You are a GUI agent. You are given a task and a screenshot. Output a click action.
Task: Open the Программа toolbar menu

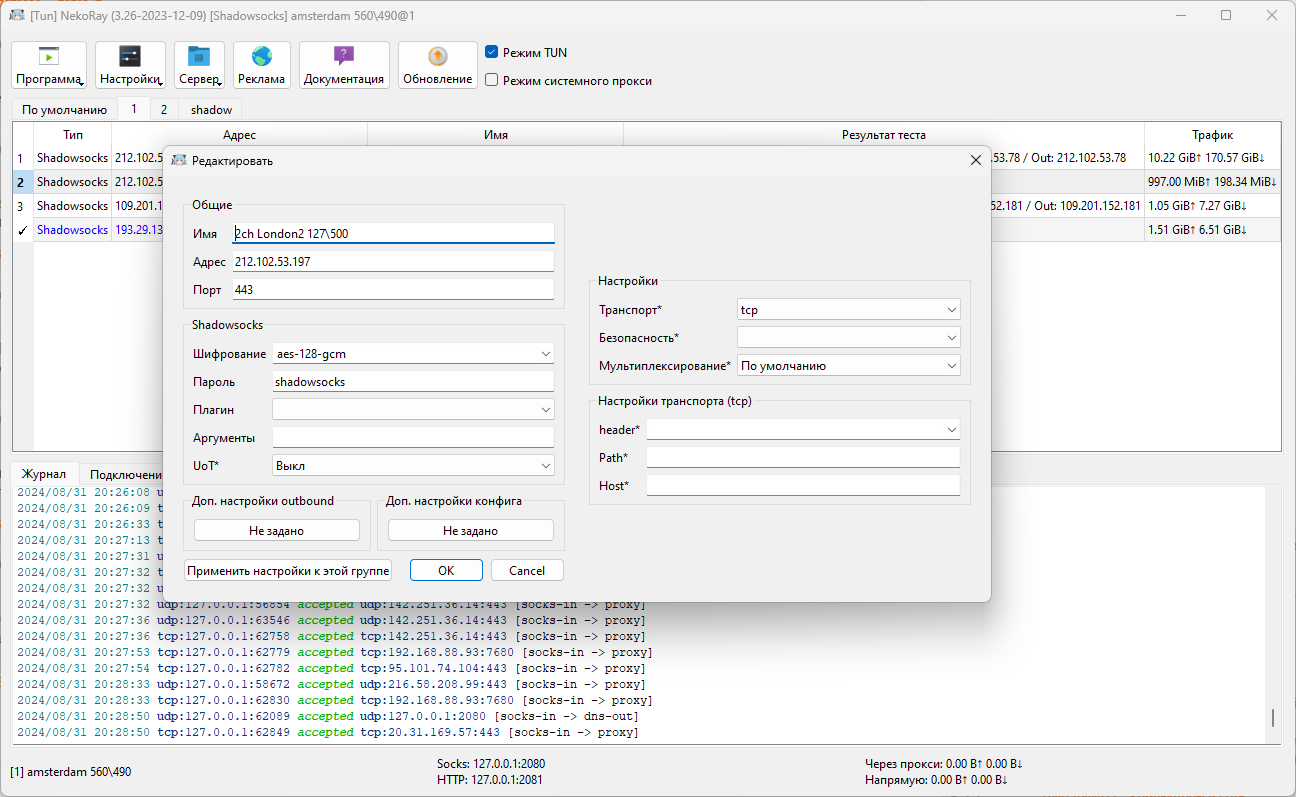(49, 66)
